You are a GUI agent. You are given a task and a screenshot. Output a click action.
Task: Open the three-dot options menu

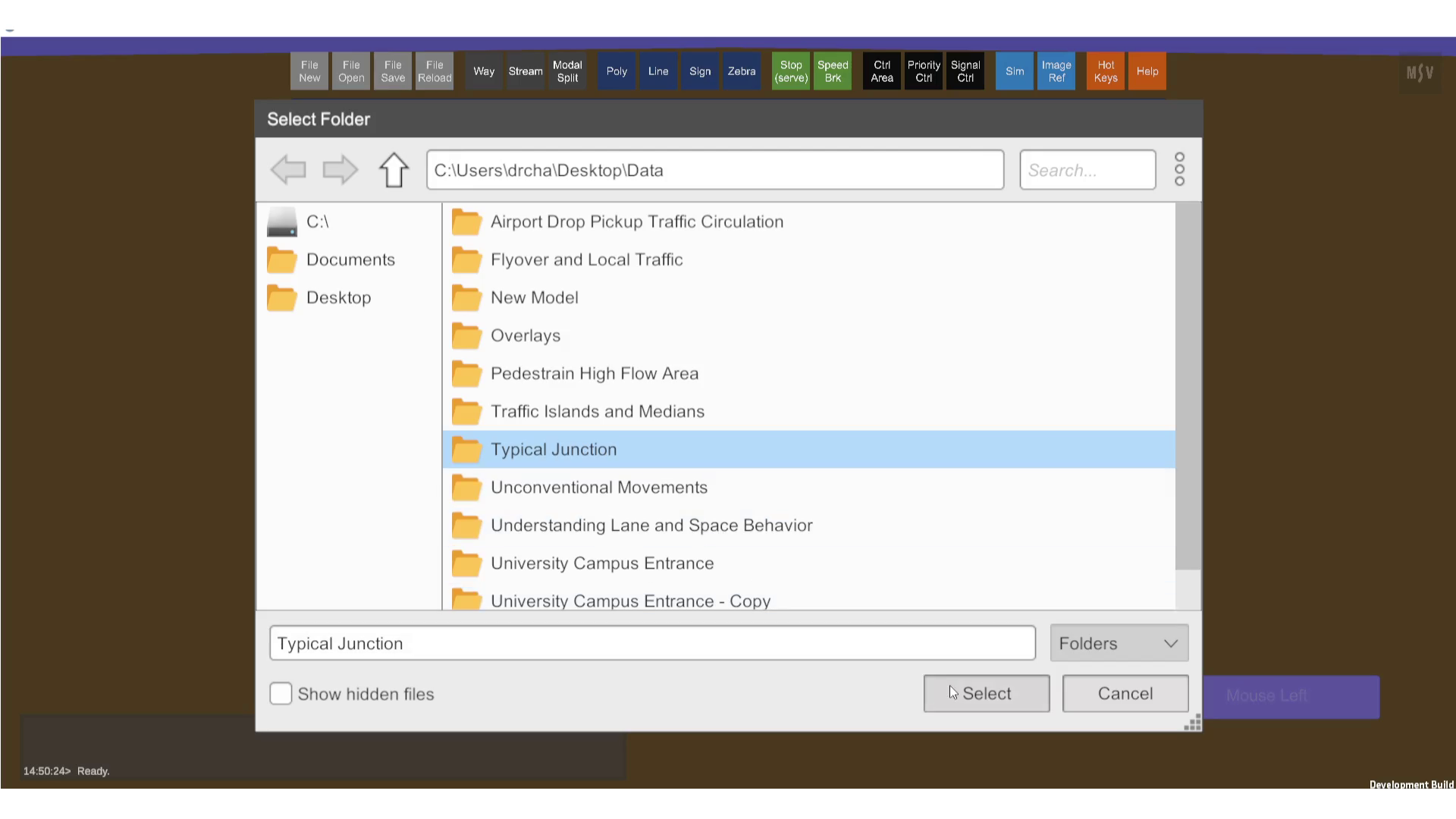click(x=1179, y=169)
